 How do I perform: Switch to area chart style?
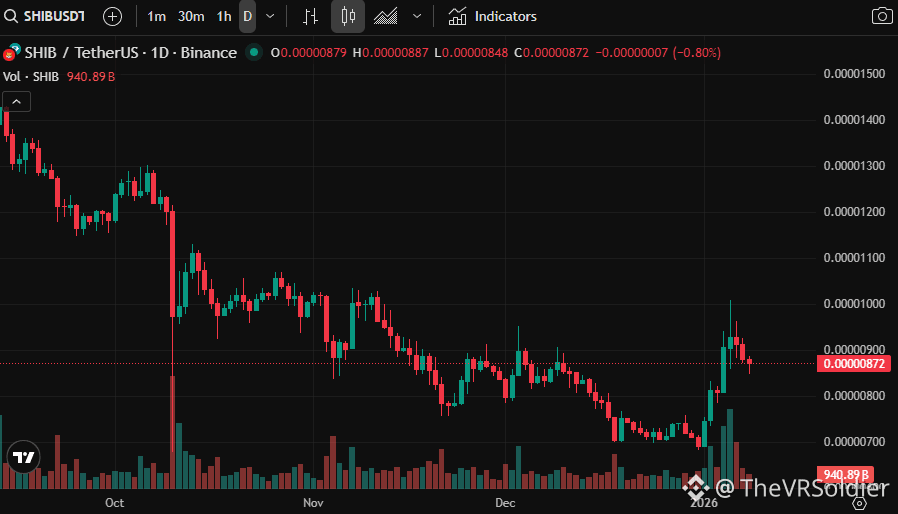pyautogui.click(x=385, y=17)
